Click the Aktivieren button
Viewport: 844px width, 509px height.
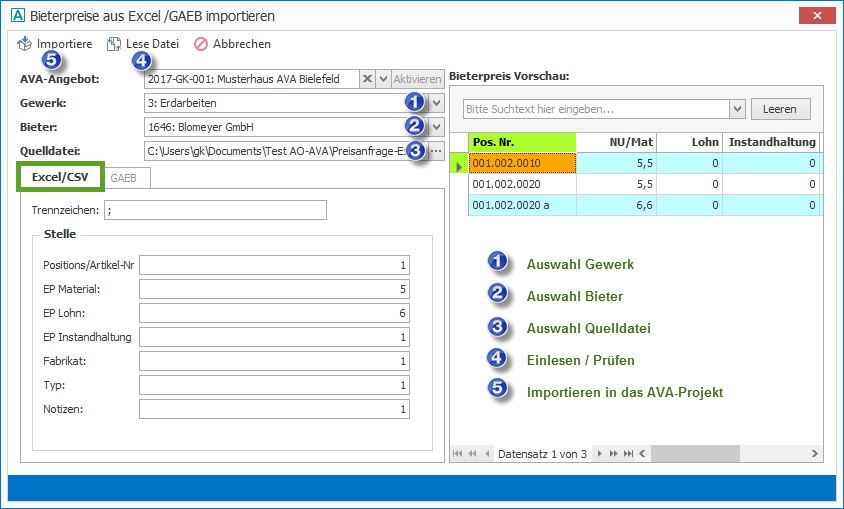pyautogui.click(x=417, y=79)
